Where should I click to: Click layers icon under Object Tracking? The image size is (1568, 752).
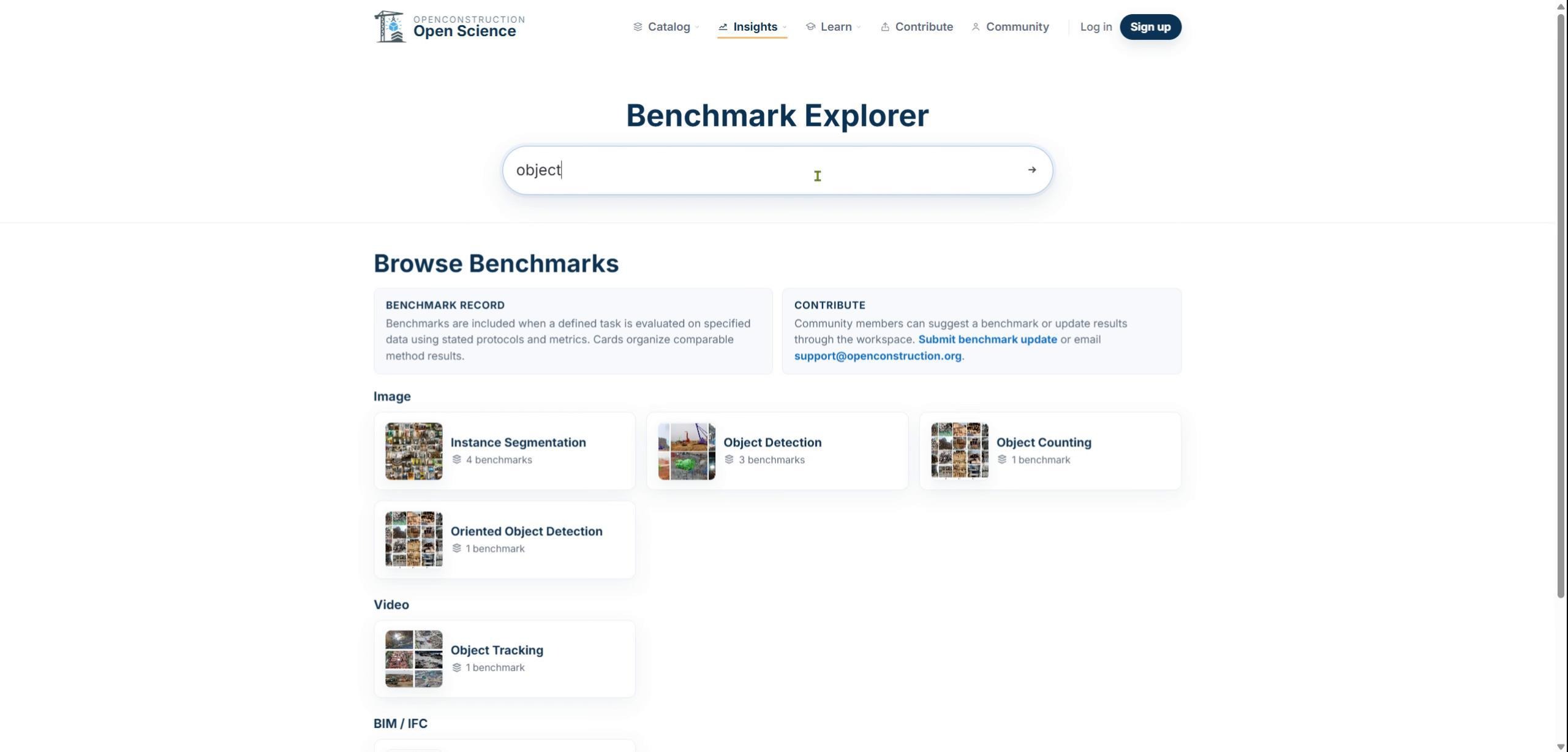coord(456,667)
